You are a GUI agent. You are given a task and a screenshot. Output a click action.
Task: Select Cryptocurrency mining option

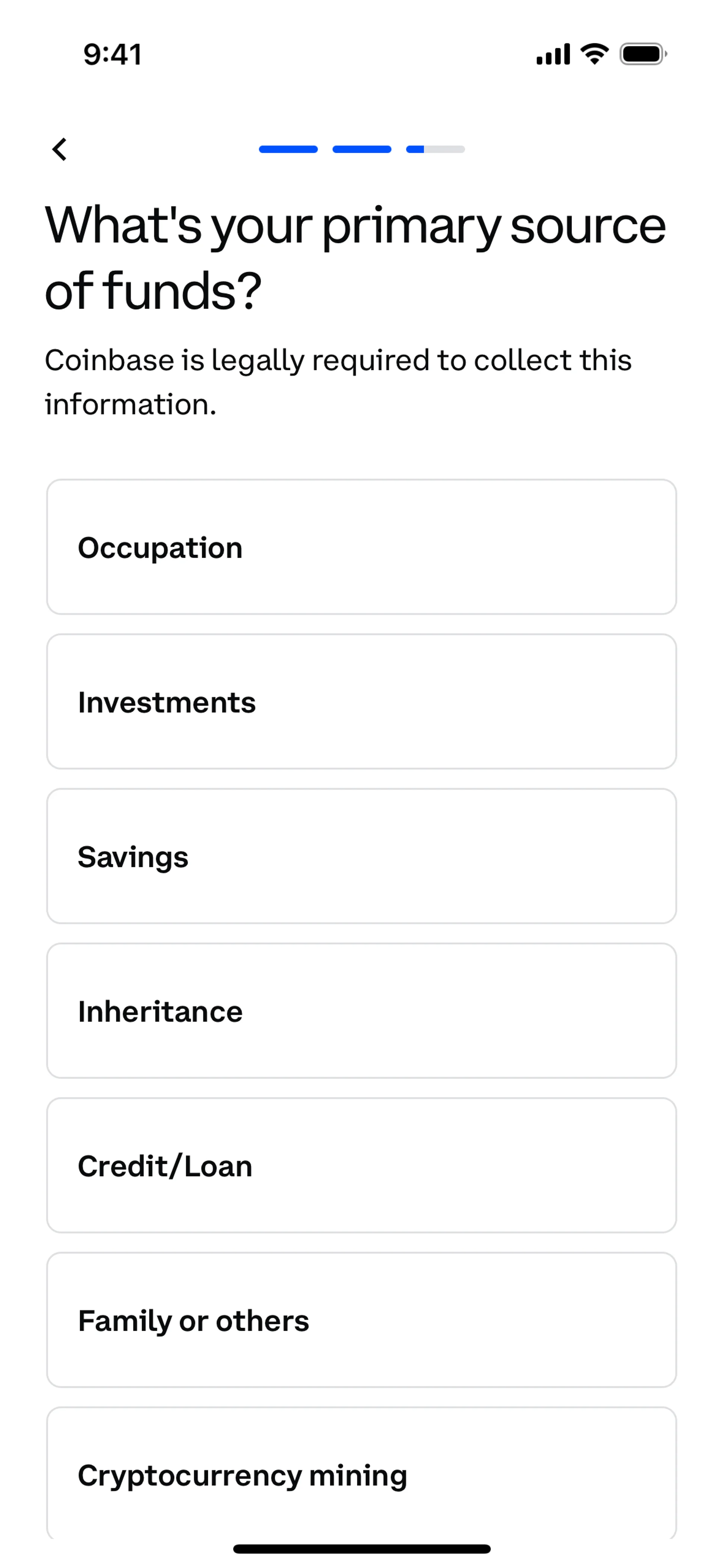coord(361,1474)
